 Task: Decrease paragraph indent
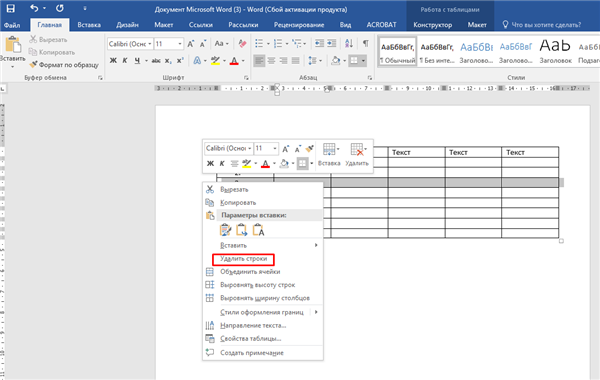click(319, 44)
